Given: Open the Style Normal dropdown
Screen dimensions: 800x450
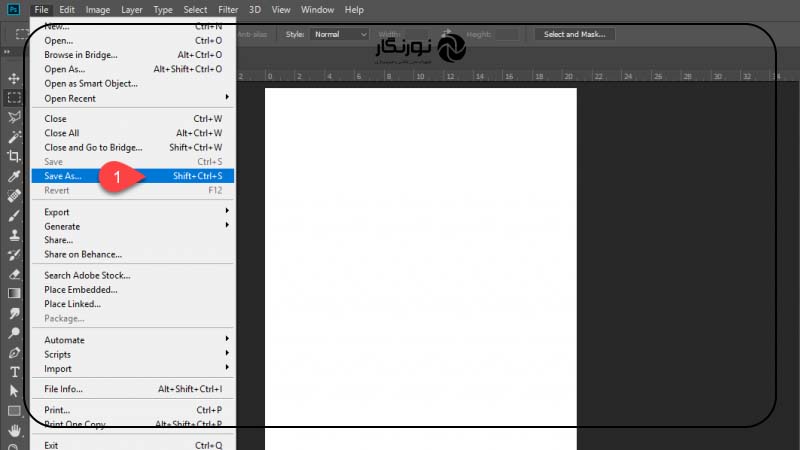Looking at the screenshot, I should coord(340,34).
